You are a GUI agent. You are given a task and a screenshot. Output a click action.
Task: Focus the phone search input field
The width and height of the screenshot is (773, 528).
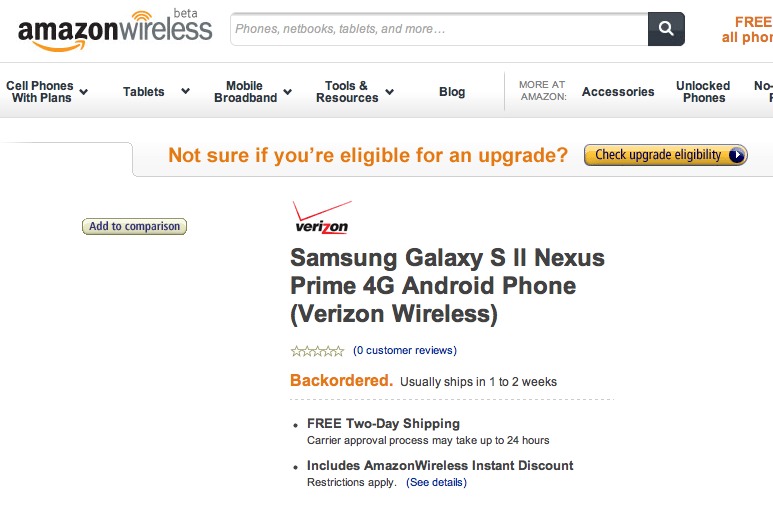440,29
